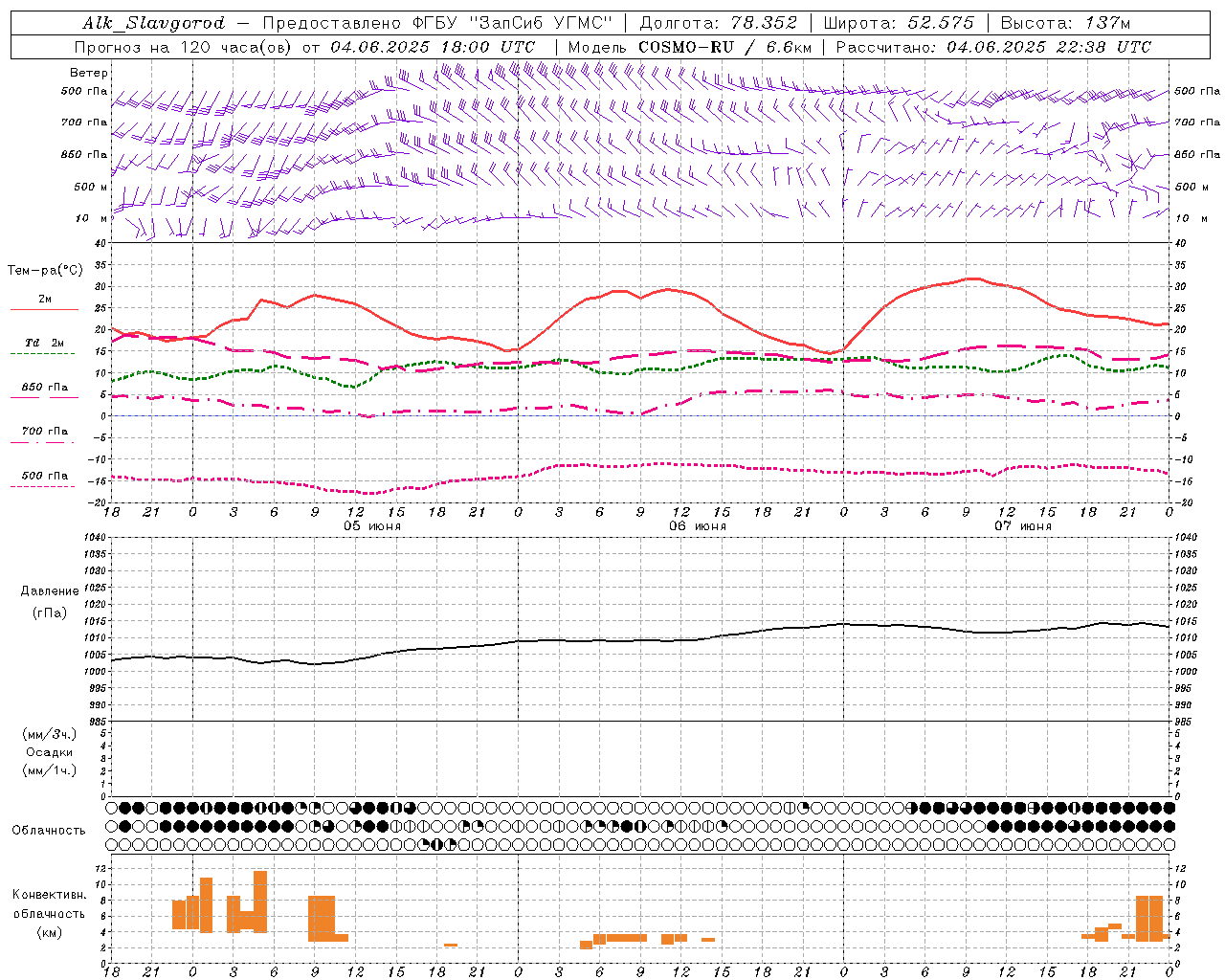Select the 'Долгота: 78.352' longitude value
This screenshot has width=1225, height=980.
(719, 23)
